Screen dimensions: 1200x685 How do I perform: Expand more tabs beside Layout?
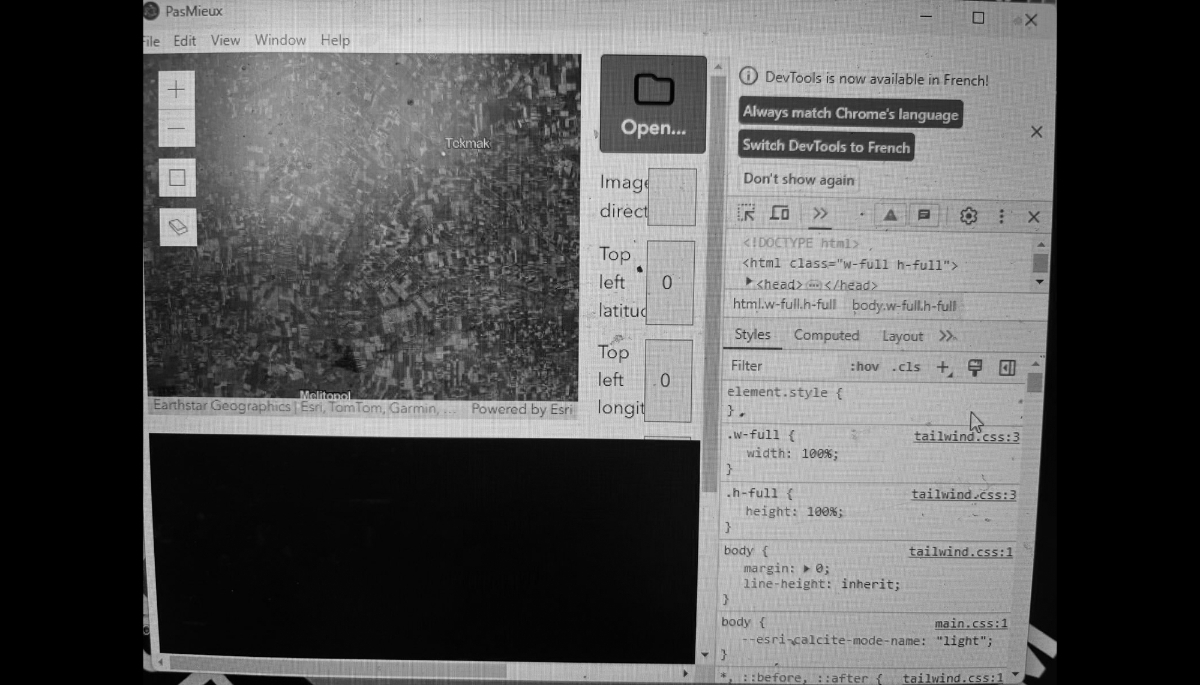click(x=947, y=336)
